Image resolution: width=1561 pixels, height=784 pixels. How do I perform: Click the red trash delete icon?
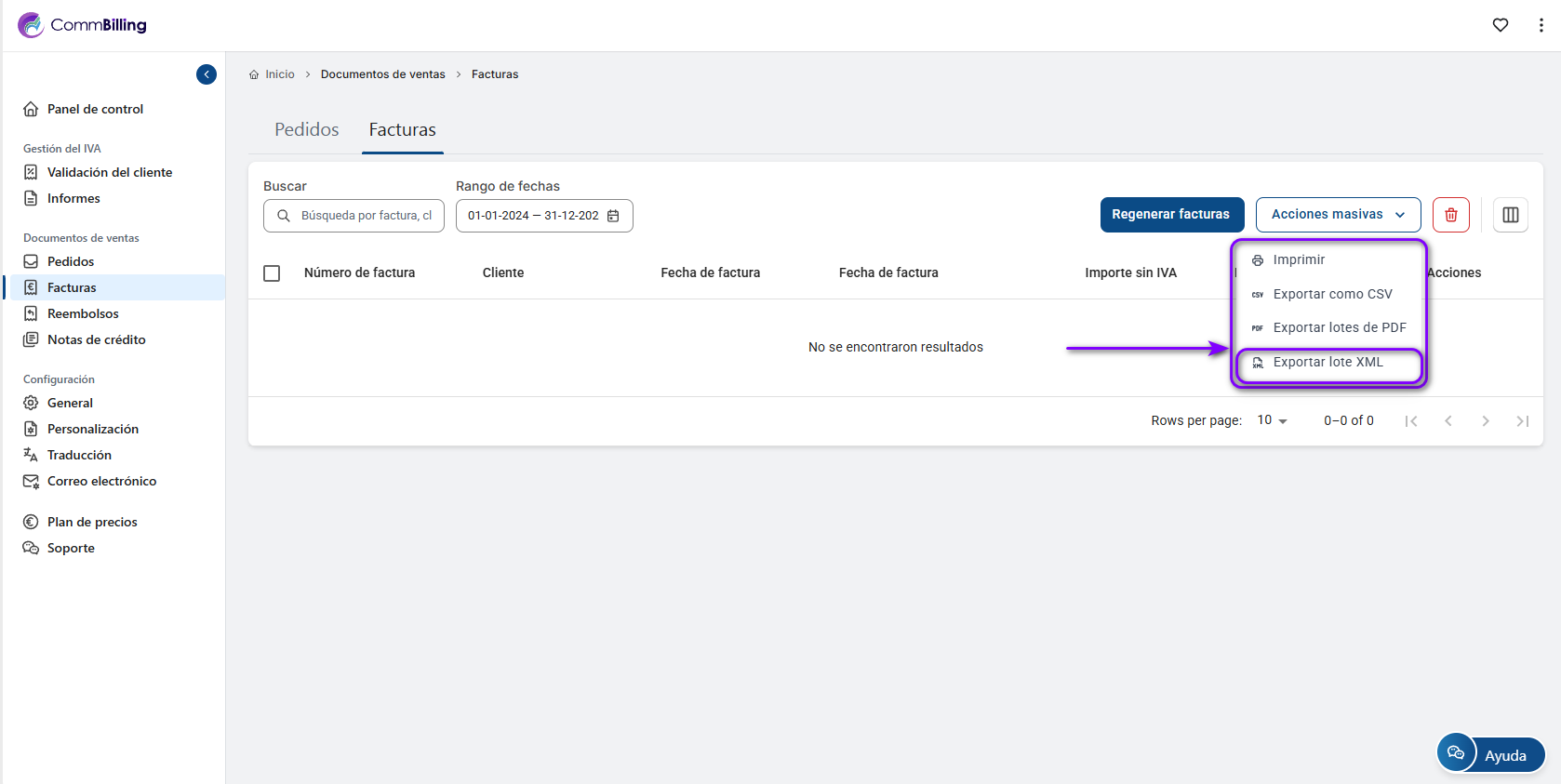1450,215
